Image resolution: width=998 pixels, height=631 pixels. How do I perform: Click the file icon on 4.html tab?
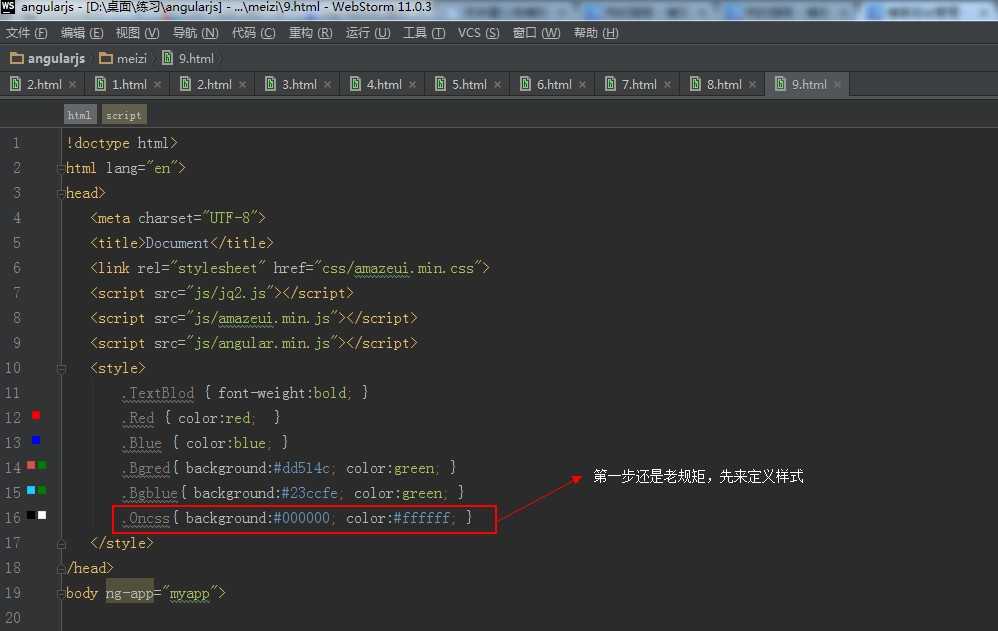coord(355,84)
